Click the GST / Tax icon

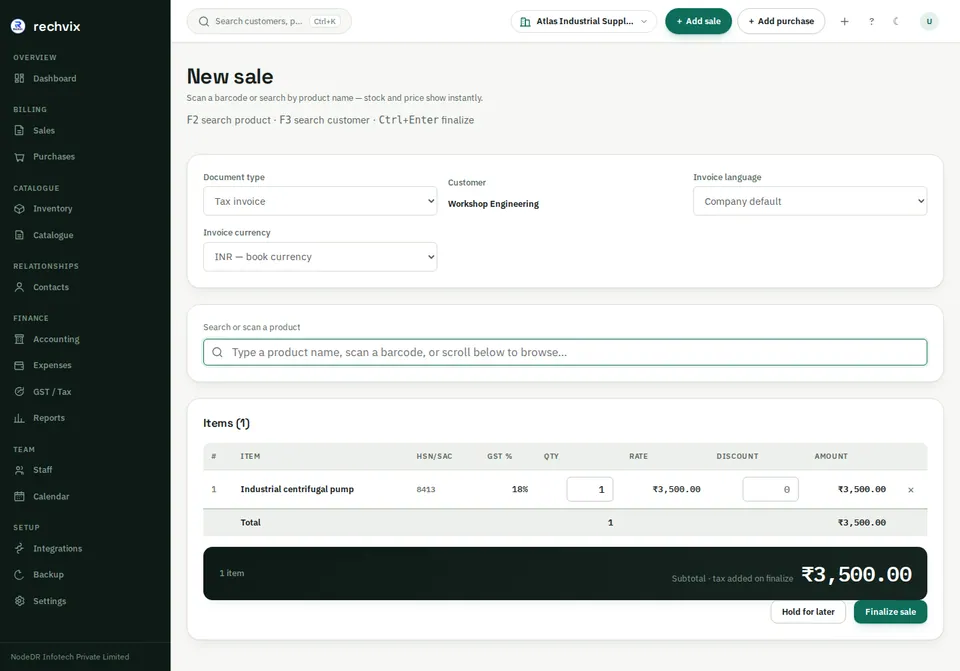[20, 392]
